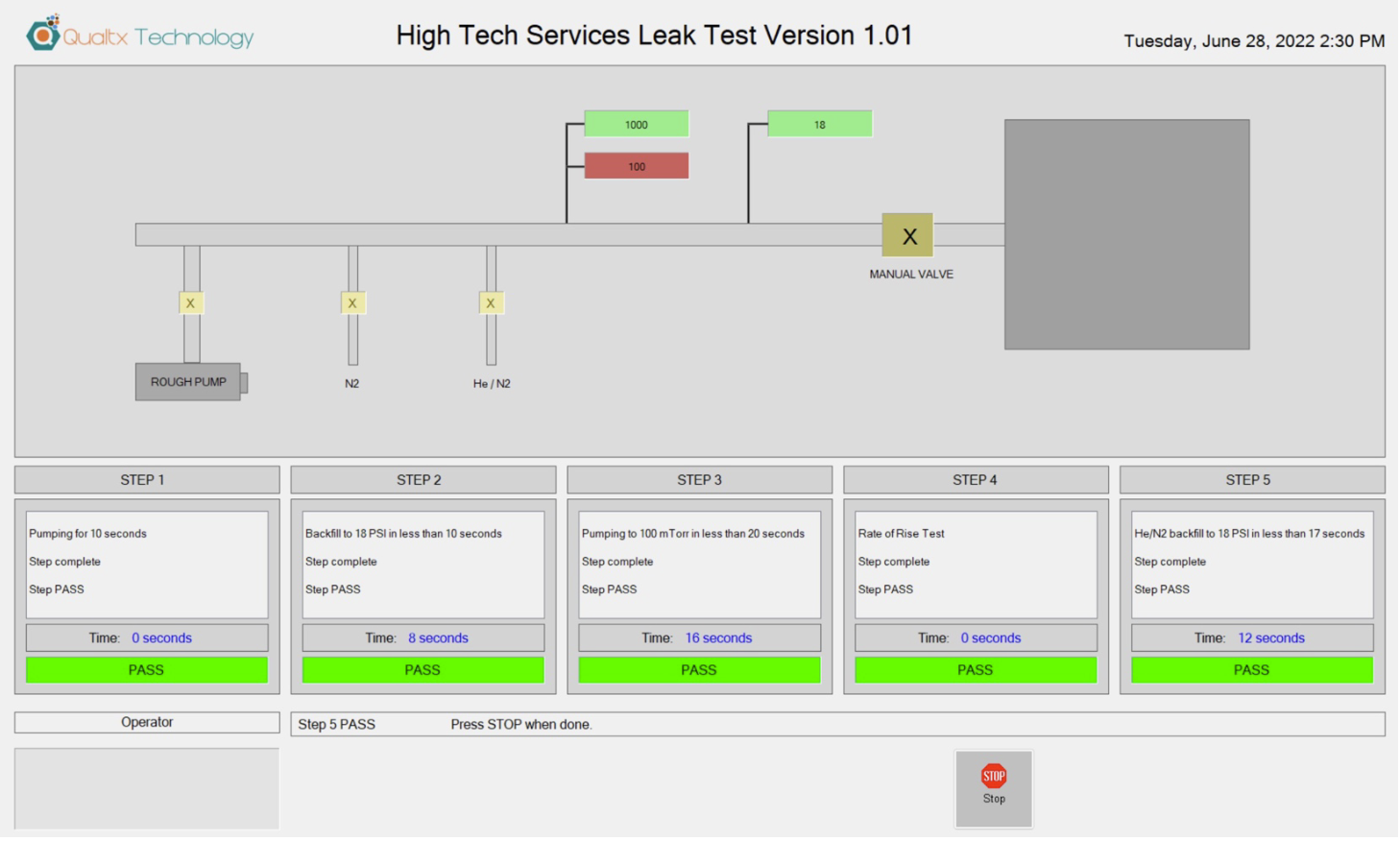Click 'He/N2 backfill to 18 PSI' text
Image resolution: width=1400 pixels, height=841 pixels.
[1248, 534]
